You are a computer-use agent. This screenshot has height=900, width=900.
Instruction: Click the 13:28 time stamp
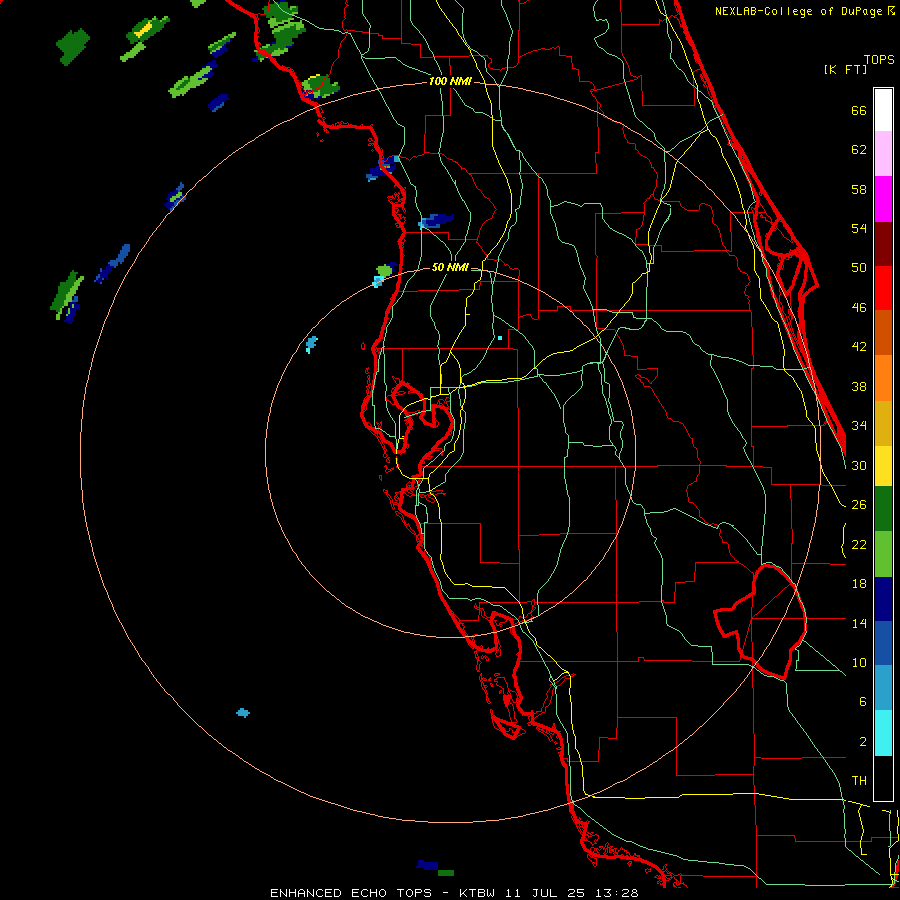tap(616, 893)
